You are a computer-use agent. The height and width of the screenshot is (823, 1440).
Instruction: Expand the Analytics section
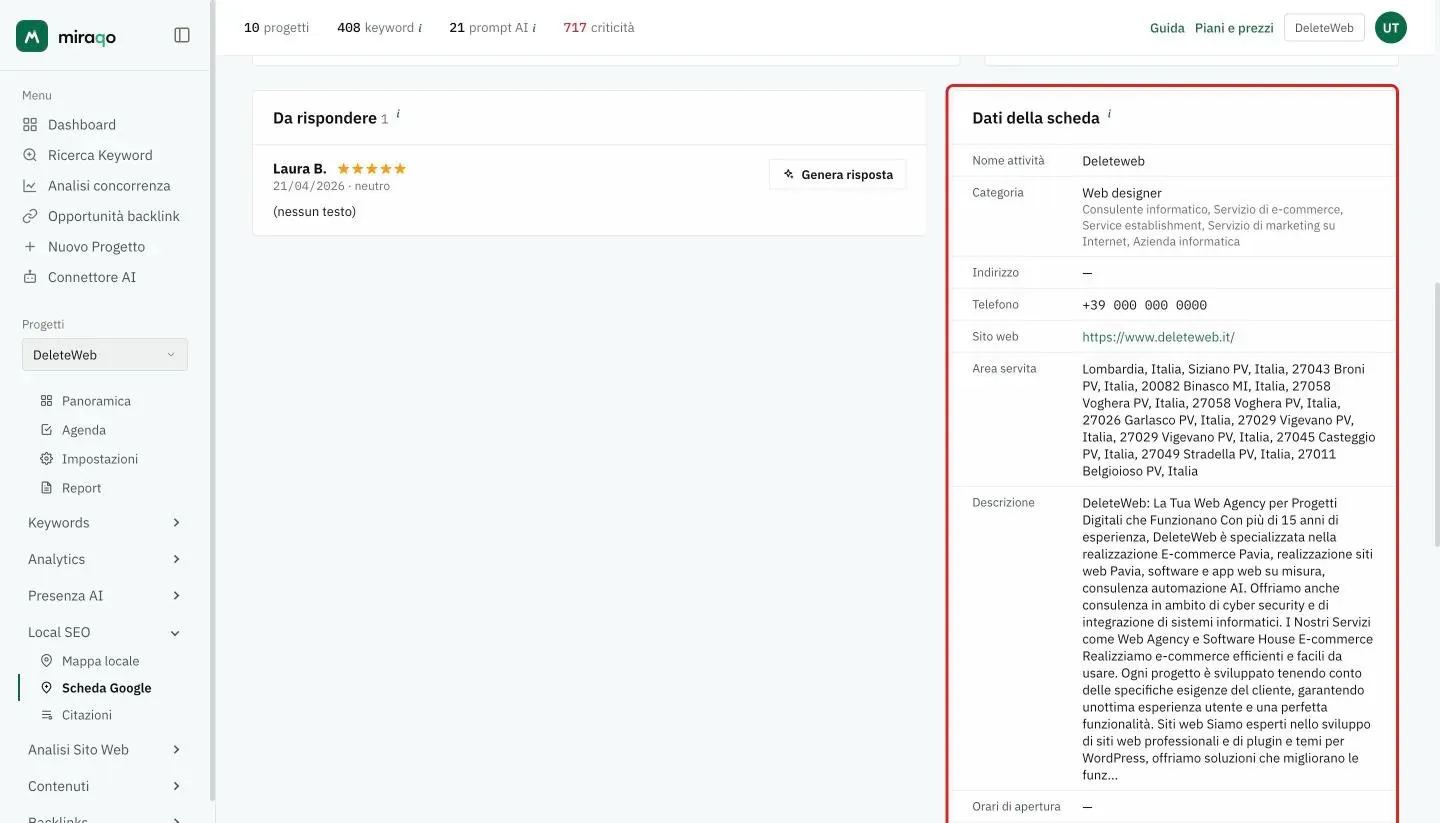105,559
